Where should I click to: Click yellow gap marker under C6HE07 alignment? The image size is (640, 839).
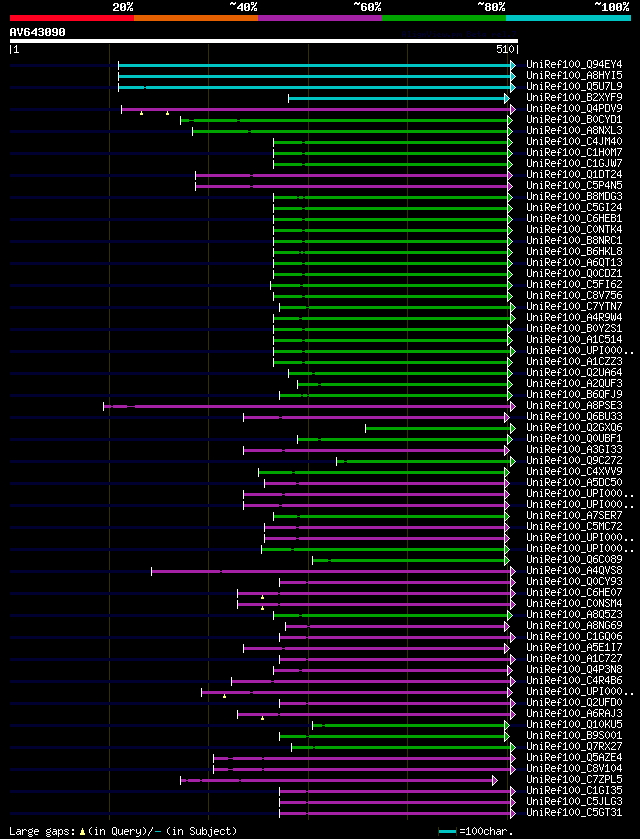[x=262, y=597]
